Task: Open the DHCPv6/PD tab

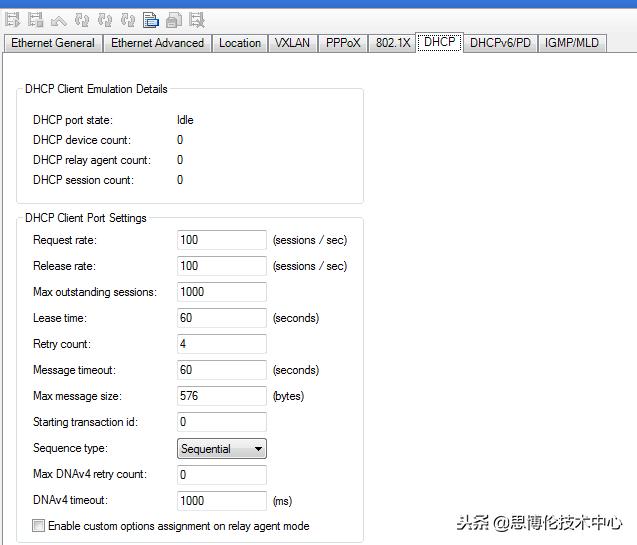Action: 500,43
